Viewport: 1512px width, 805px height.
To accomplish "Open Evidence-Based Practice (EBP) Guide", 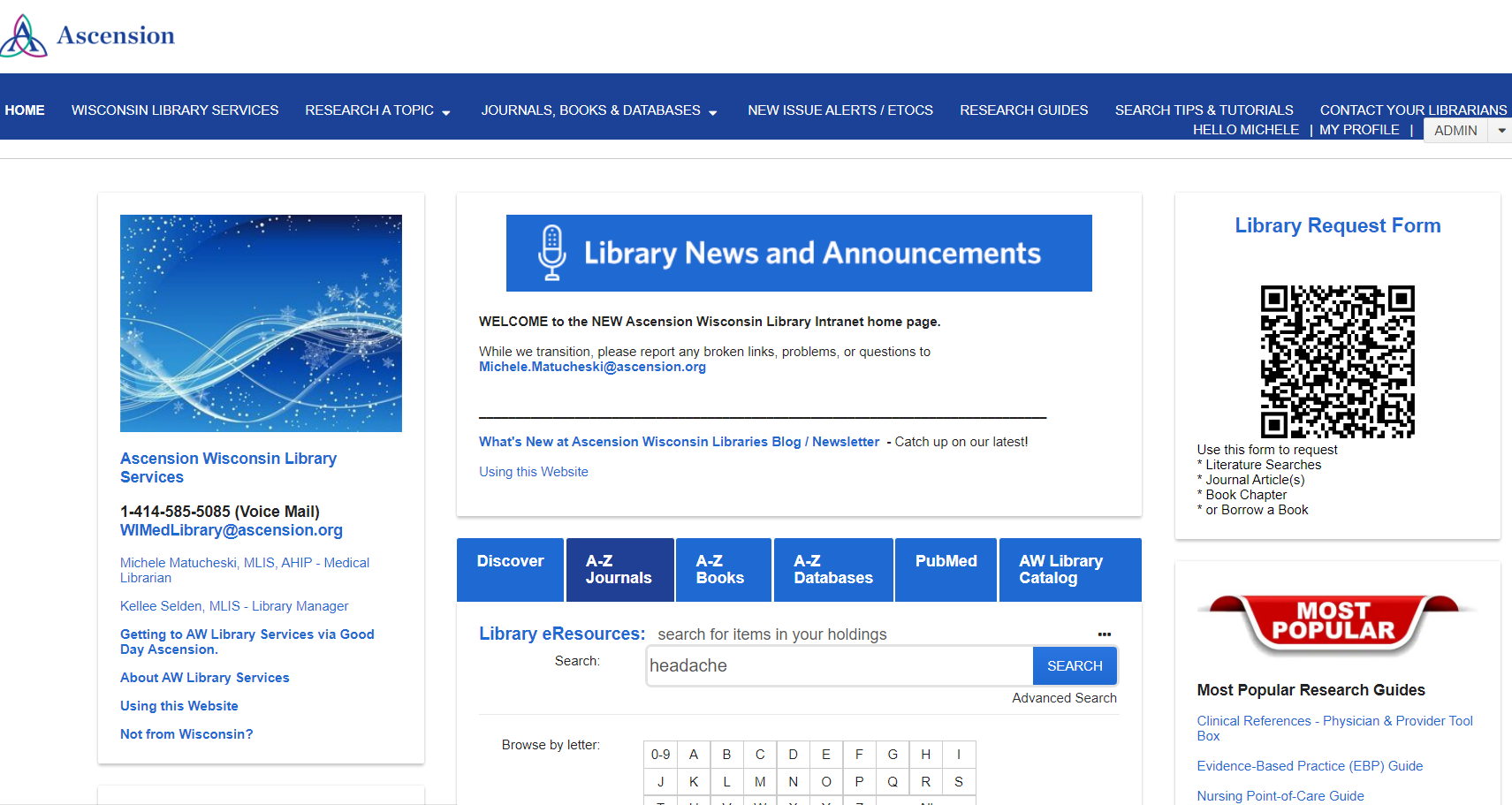I will (x=1310, y=766).
